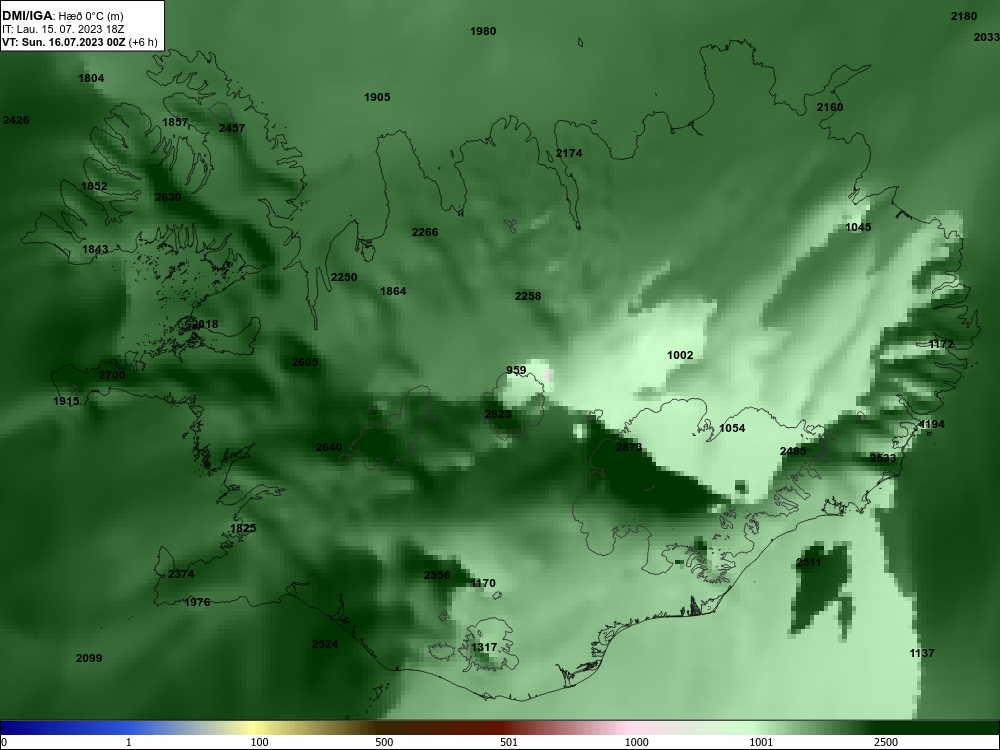Image resolution: width=1000 pixels, height=750 pixels.
Task: Select the 2556 label
Action: [437, 575]
